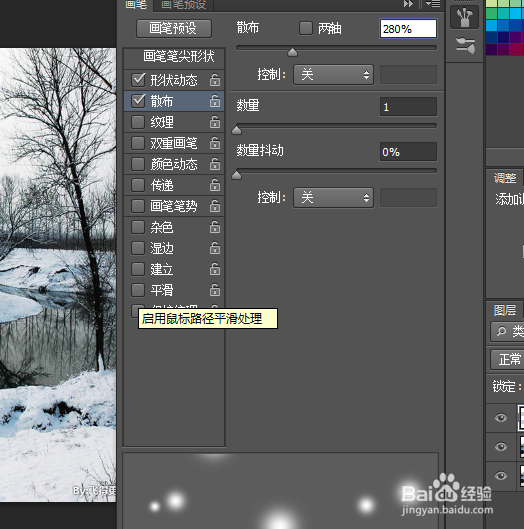
Task: Enable the 杂色 checkbox
Action: 138,227
